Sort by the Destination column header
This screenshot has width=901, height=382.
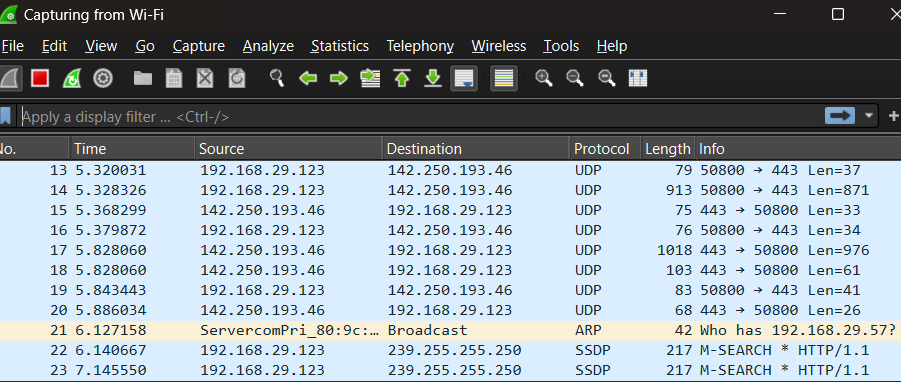pyautogui.click(x=476, y=149)
